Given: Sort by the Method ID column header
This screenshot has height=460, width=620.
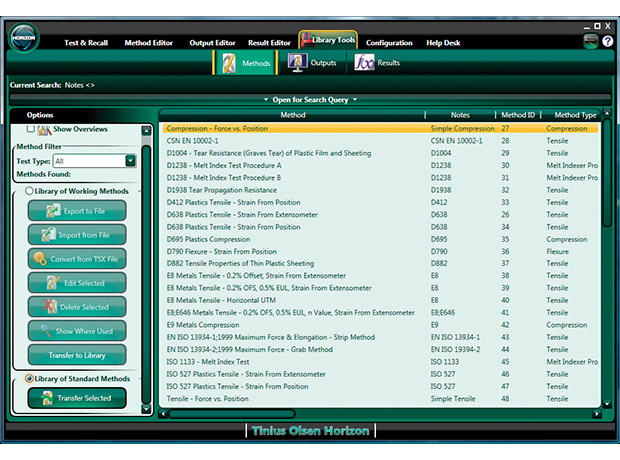Looking at the screenshot, I should coord(518,115).
